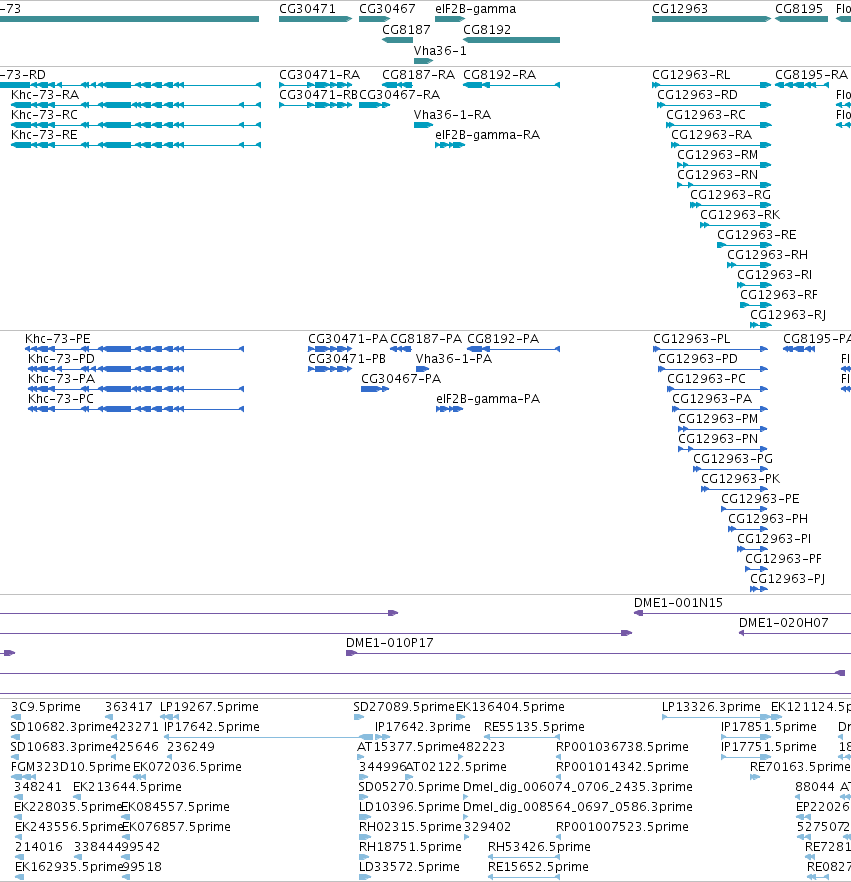Open EST RP001036738.5prime
851x882 pixels.
[622, 747]
